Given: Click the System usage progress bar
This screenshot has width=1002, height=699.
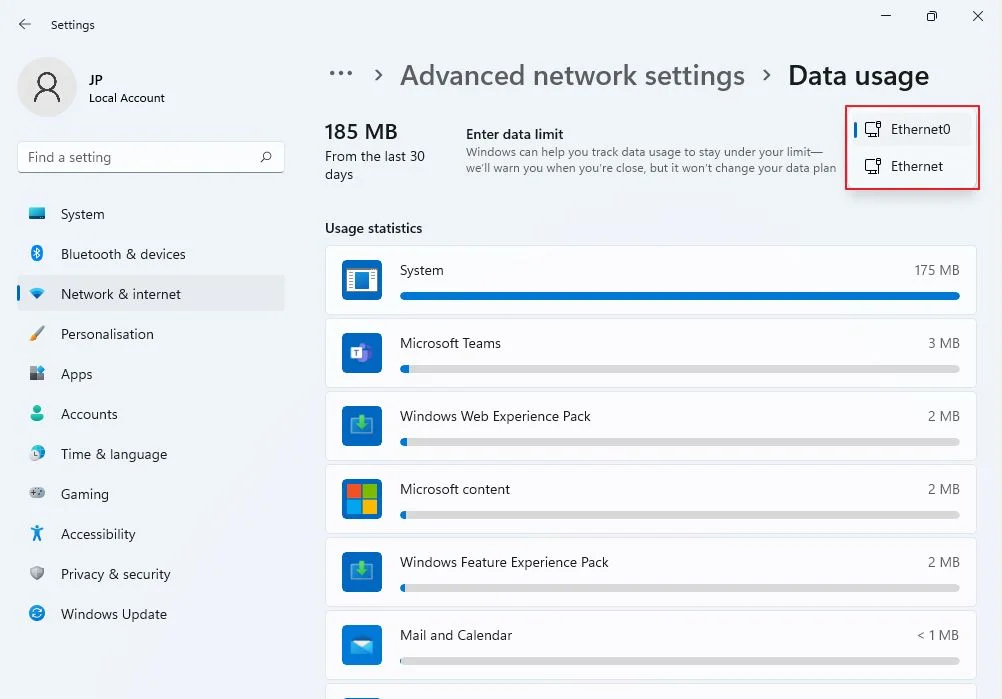Looking at the screenshot, I should (679, 296).
